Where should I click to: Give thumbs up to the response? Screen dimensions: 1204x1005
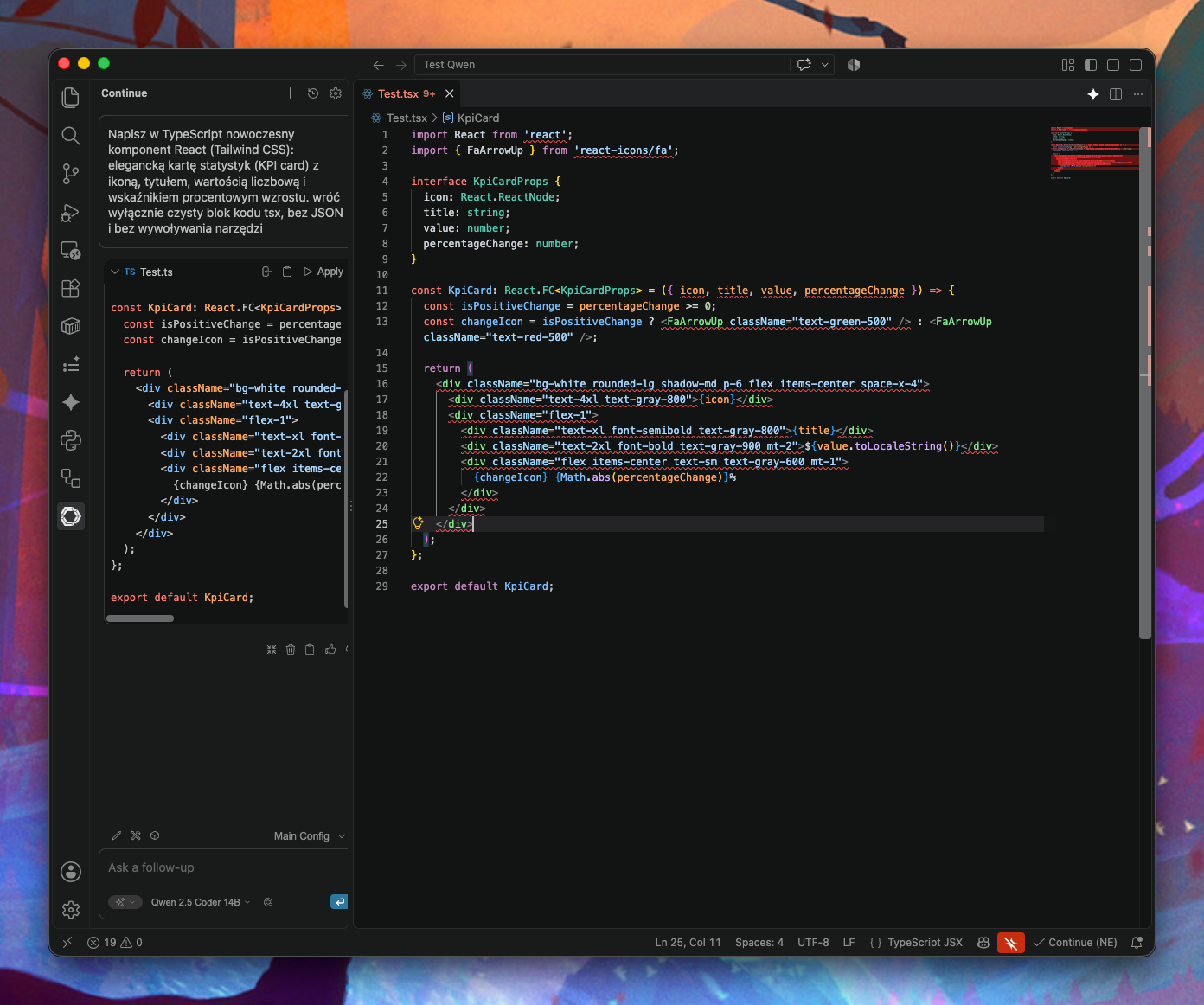[330, 650]
